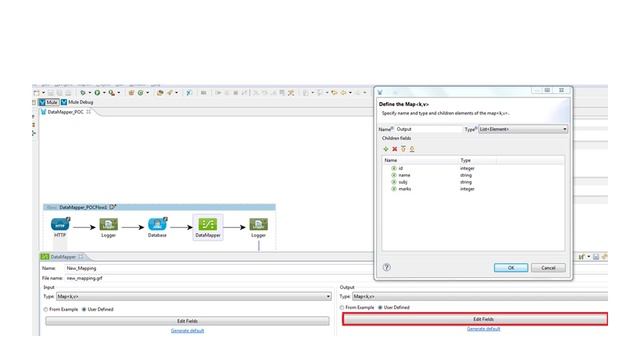The width and height of the screenshot is (640, 360).
Task: Click OK in Define the Map dialog
Action: coord(511,268)
